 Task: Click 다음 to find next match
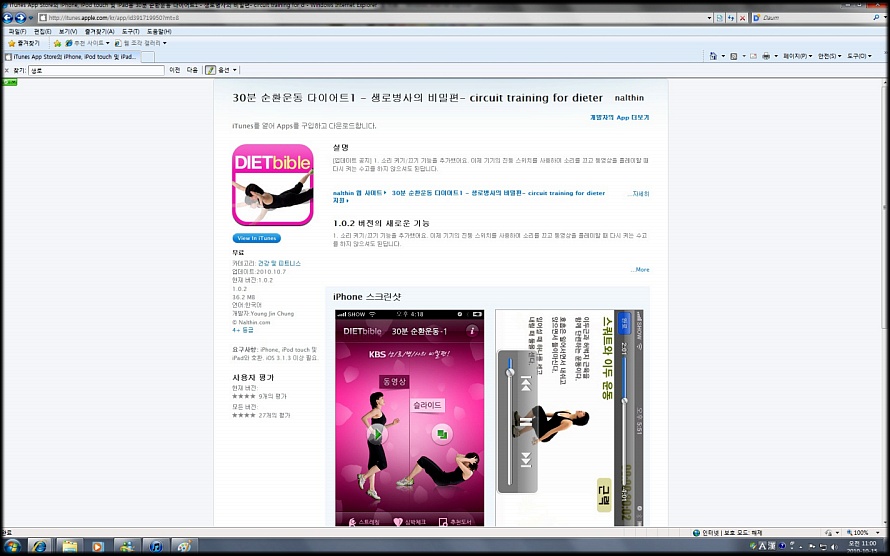tap(192, 70)
